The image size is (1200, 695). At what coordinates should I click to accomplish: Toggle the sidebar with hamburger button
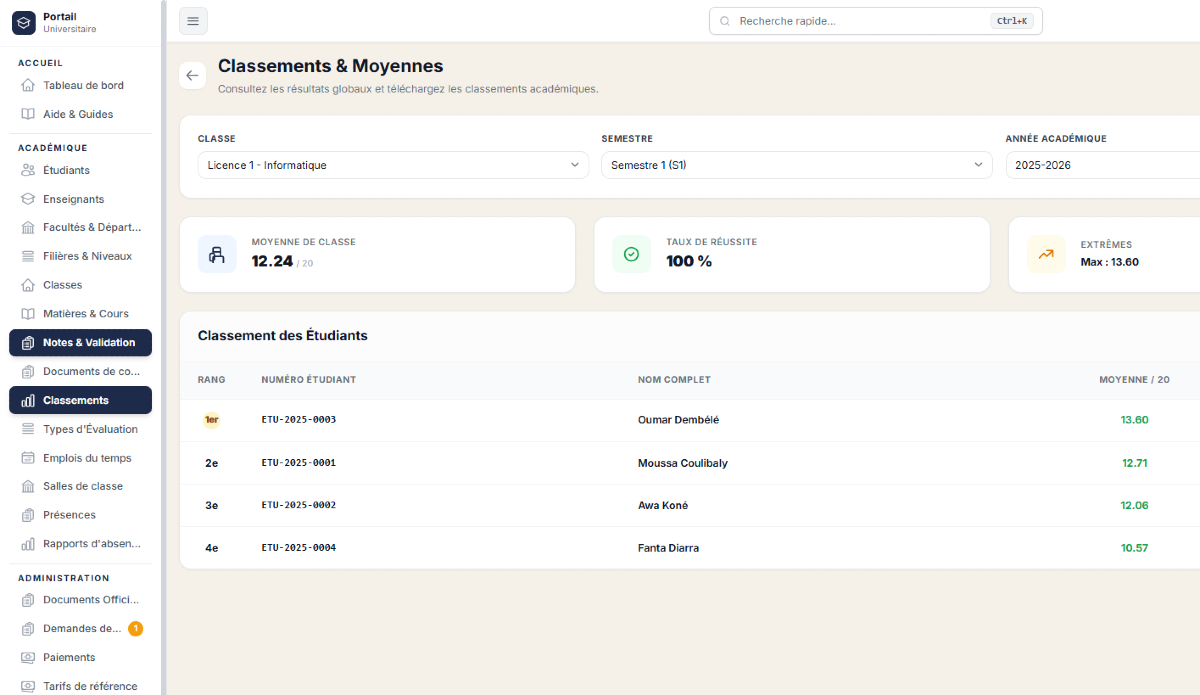[193, 21]
